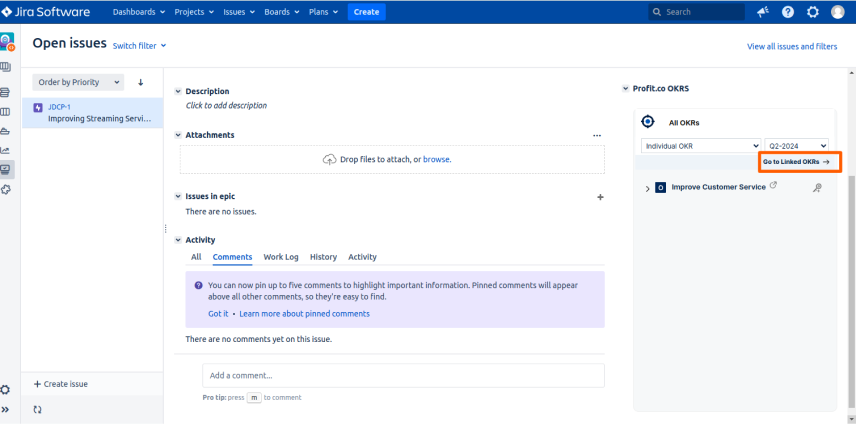Open the Add-ons puzzle icon in sidebar
The width and height of the screenshot is (856, 424).
[5, 189]
